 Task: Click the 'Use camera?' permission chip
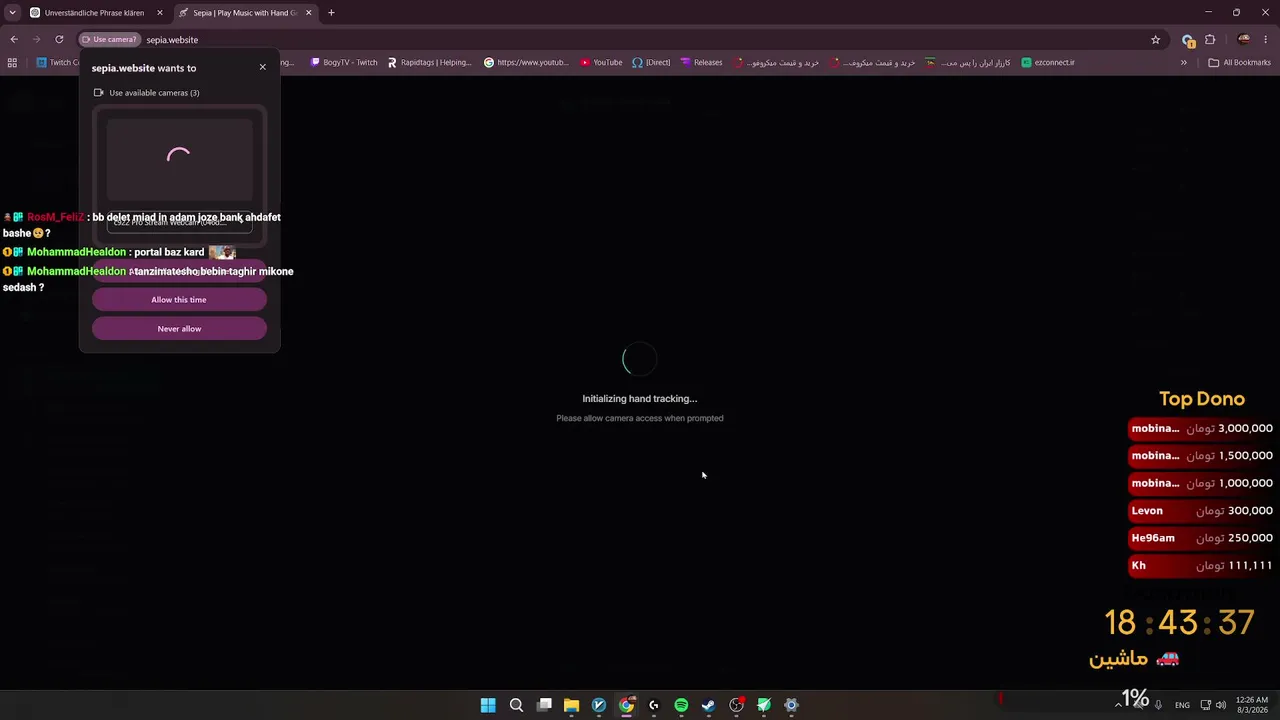point(109,40)
